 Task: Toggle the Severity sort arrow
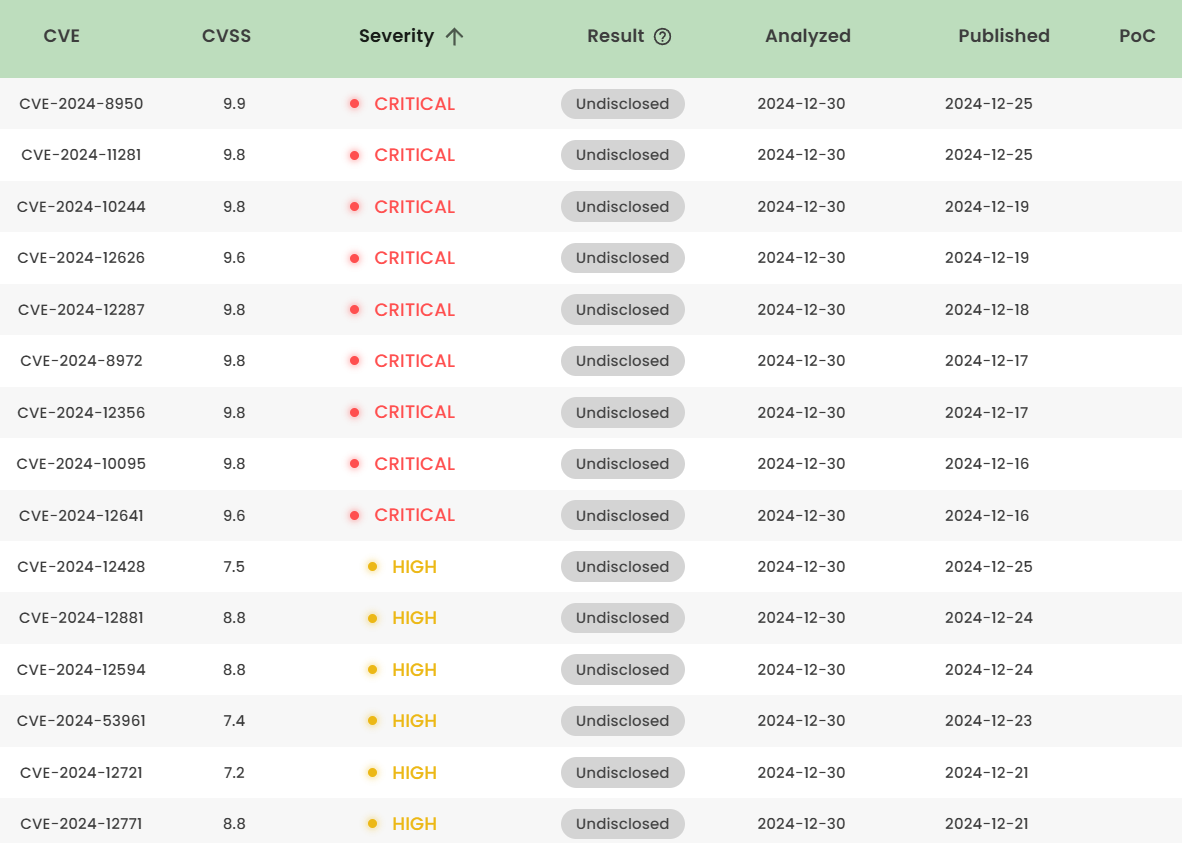pos(454,36)
